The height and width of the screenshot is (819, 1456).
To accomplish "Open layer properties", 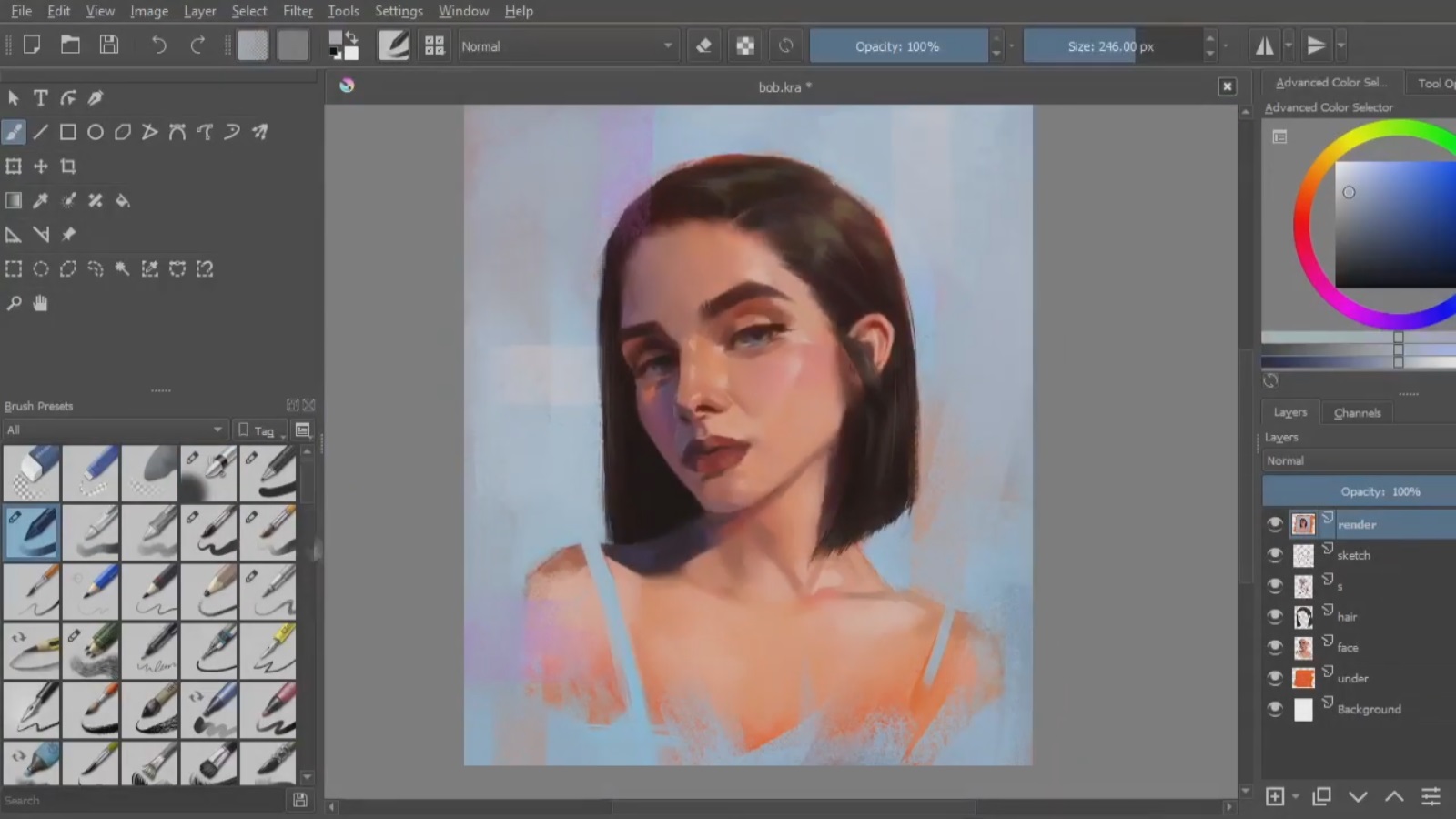I will [1431, 796].
